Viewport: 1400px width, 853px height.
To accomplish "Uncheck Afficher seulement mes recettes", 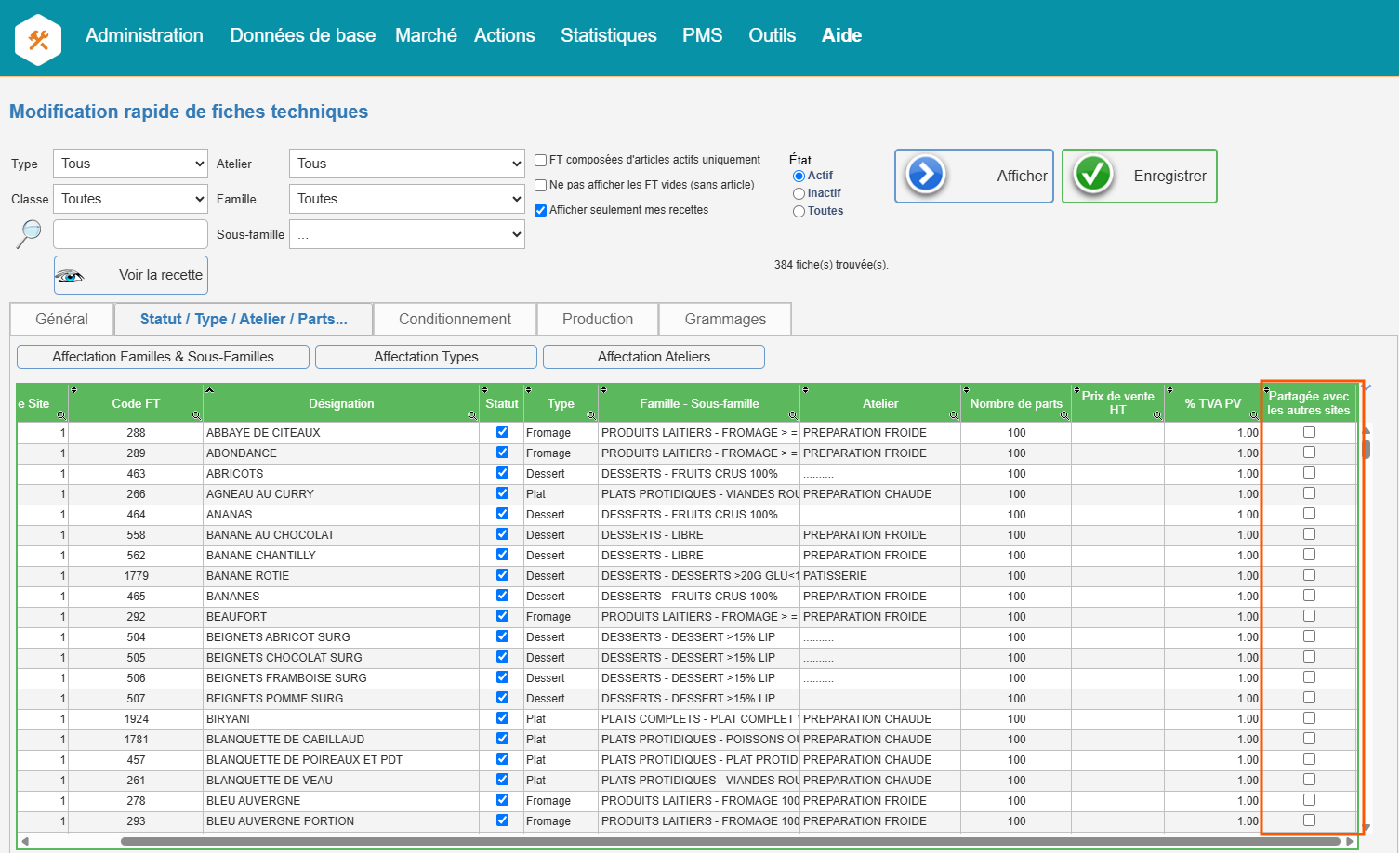I will point(540,210).
